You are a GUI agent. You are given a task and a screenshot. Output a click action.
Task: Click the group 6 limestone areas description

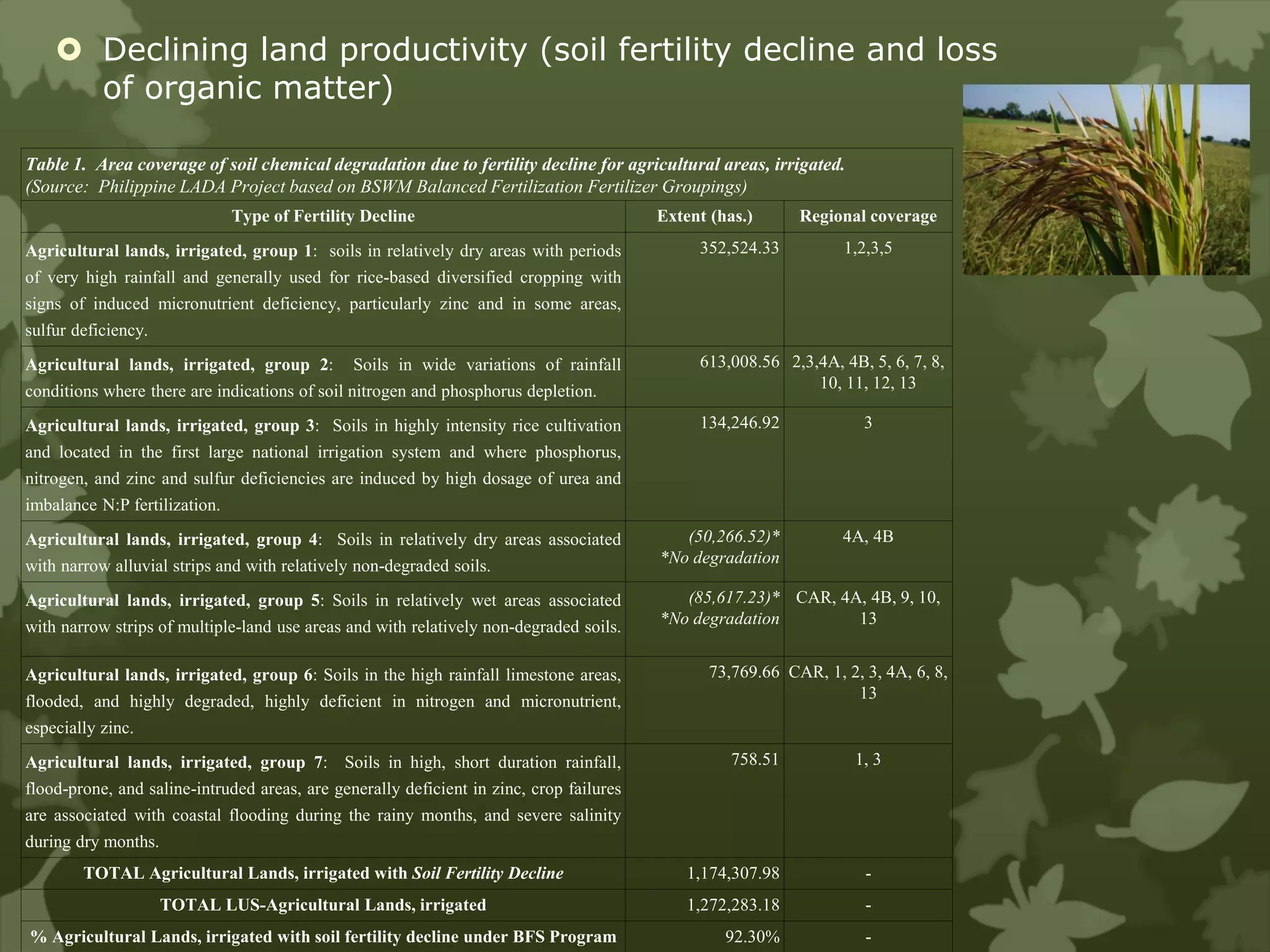pos(323,701)
